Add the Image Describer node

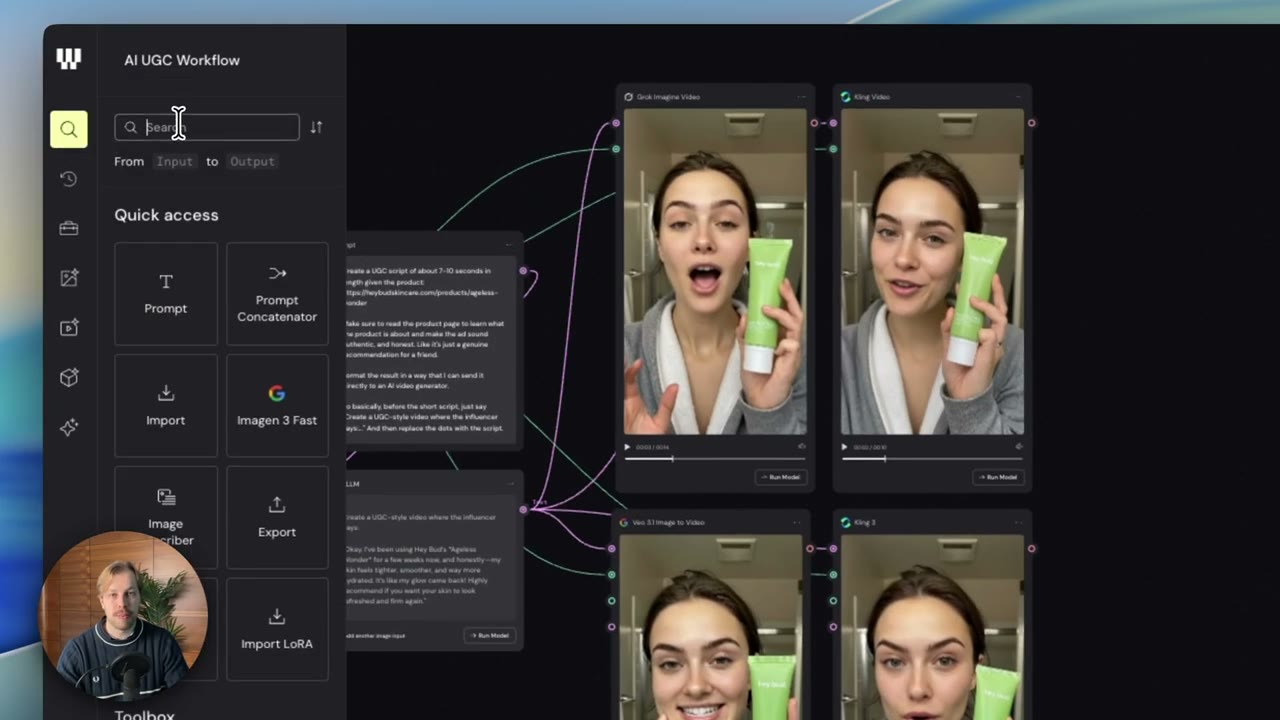point(166,518)
